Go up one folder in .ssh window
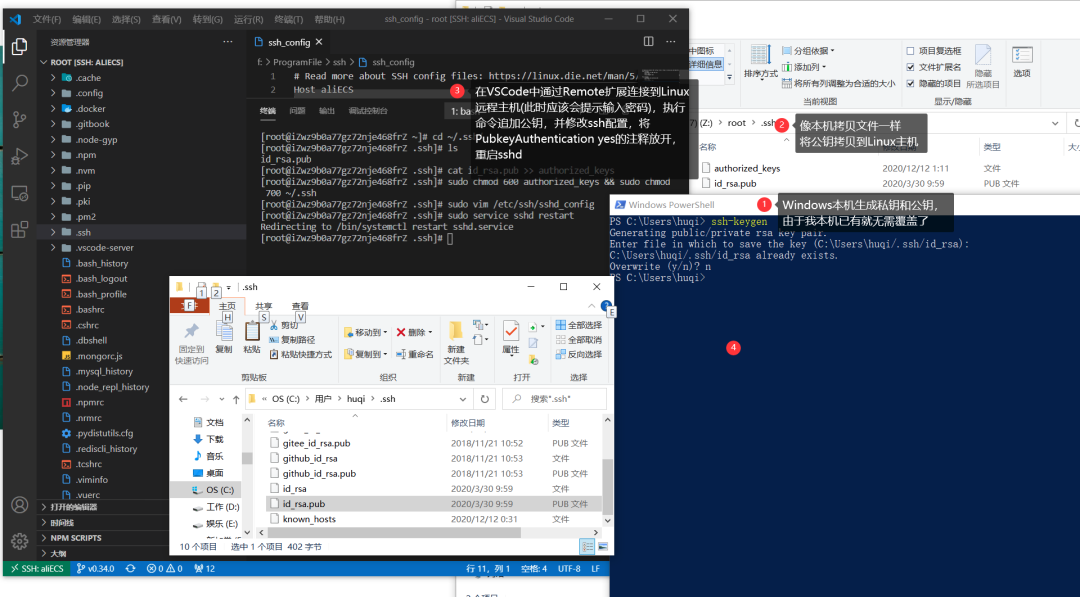Viewport: 1080px width, 597px height. coord(236,399)
